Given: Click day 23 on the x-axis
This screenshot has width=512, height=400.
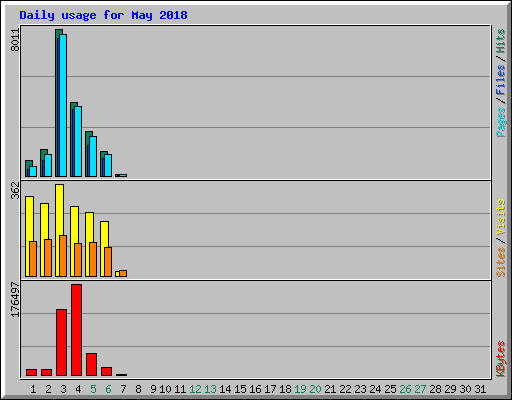Looking at the screenshot, I should tap(360, 389).
